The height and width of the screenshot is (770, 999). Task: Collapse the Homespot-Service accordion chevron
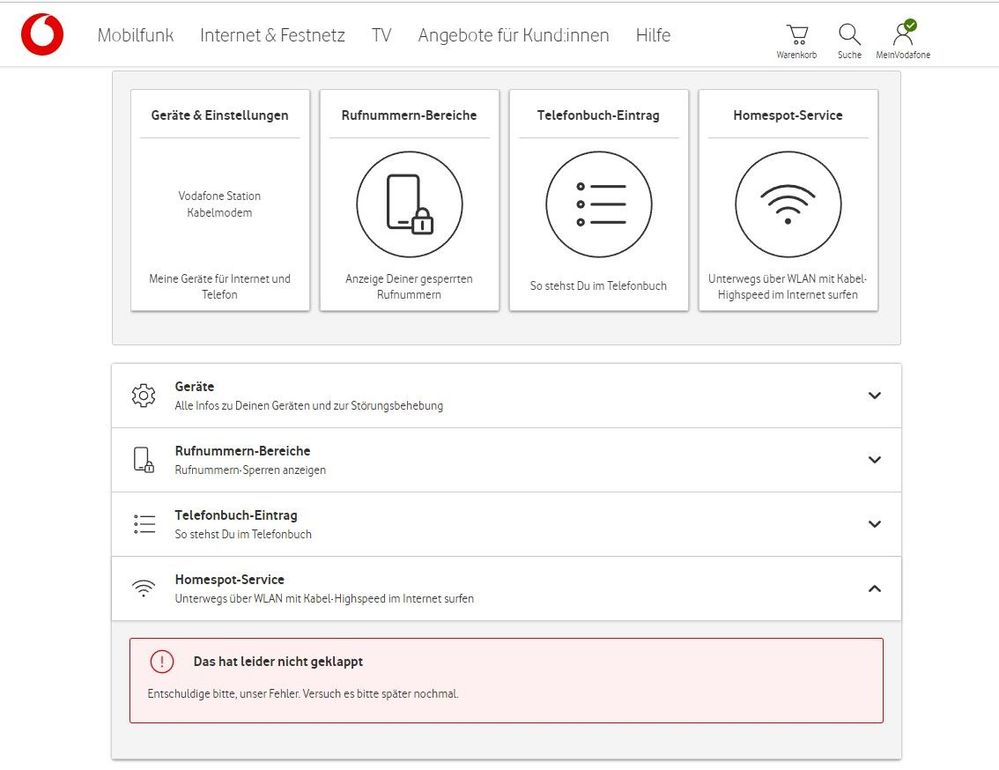(x=875, y=588)
